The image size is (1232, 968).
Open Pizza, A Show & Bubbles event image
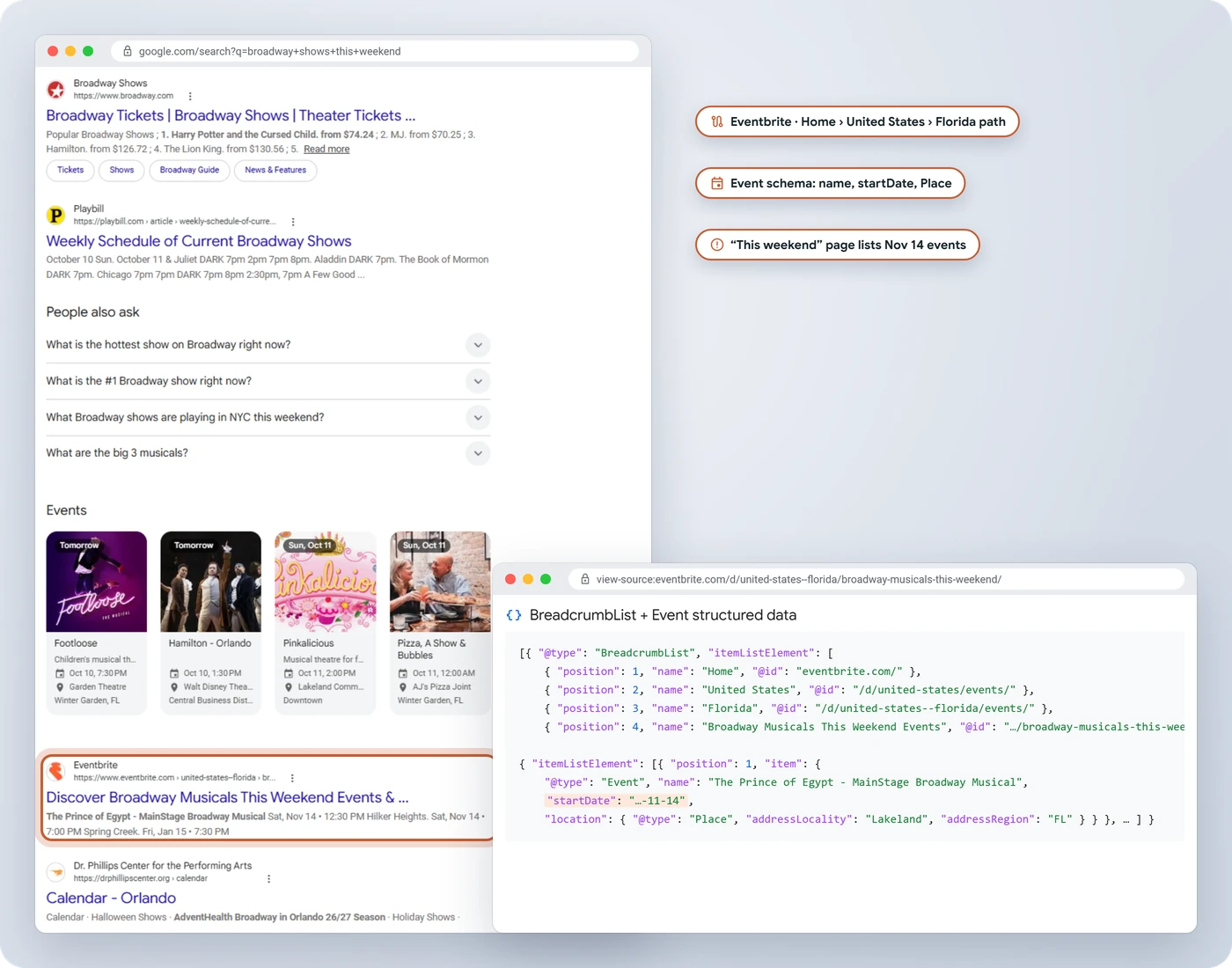click(x=440, y=582)
